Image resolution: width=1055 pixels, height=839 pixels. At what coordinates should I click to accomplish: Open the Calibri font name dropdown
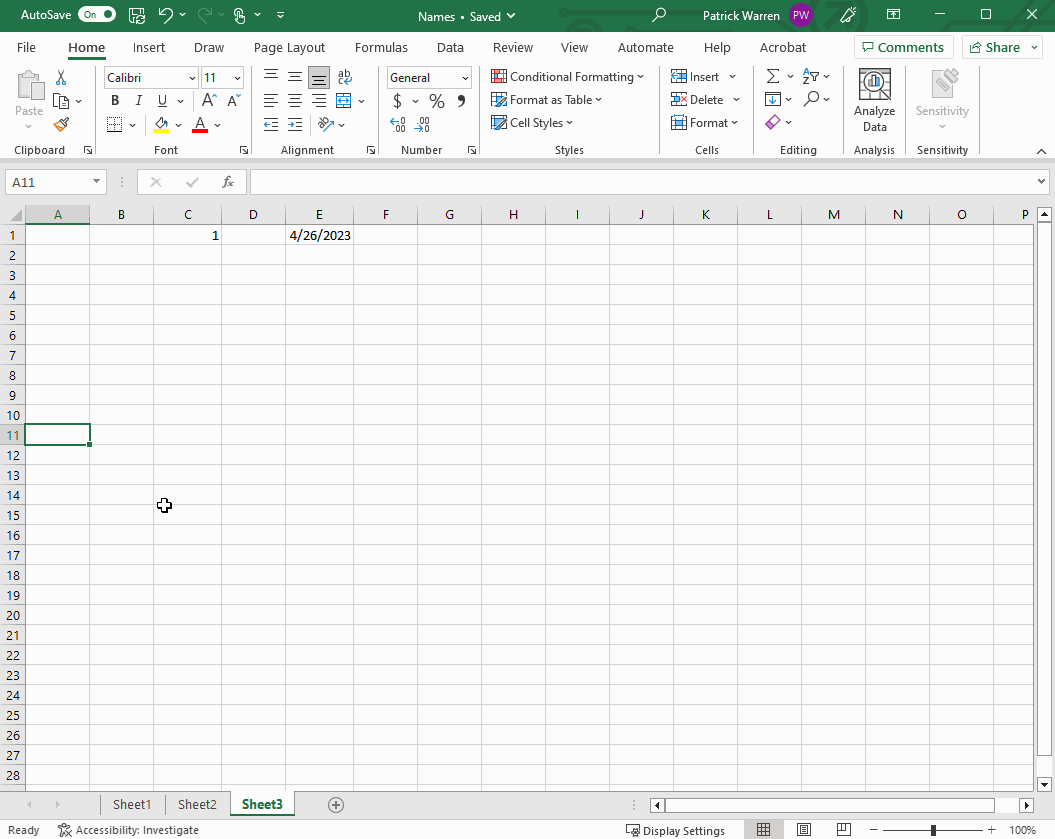pos(192,78)
